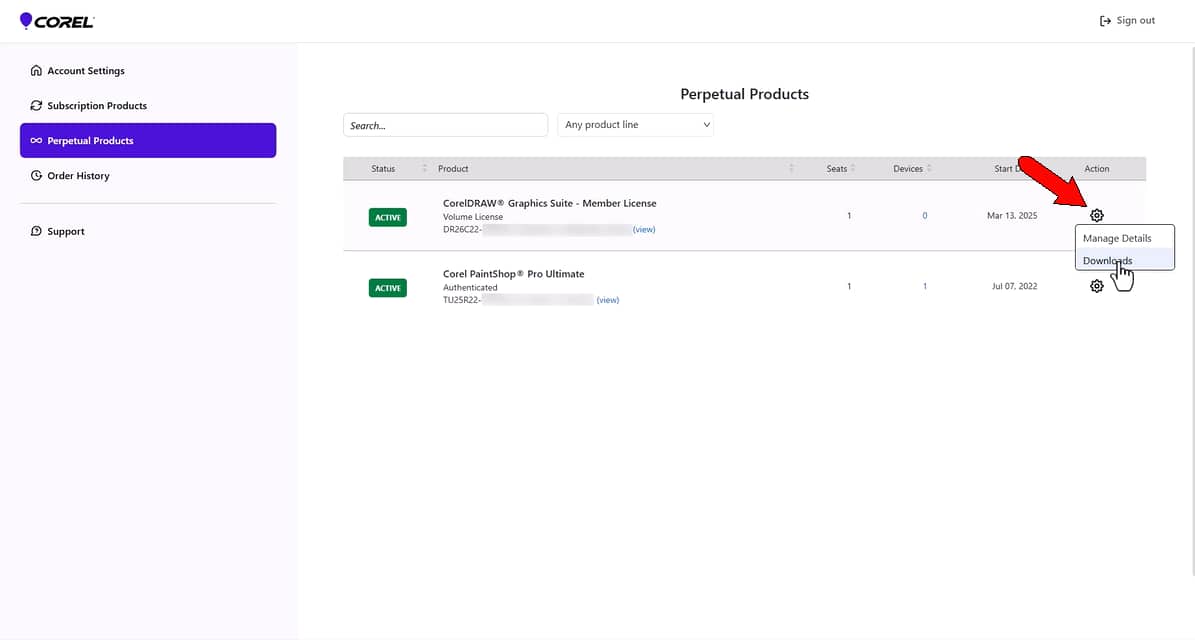Click the Account Settings home icon
Viewport: 1195px width, 640px height.
click(36, 70)
